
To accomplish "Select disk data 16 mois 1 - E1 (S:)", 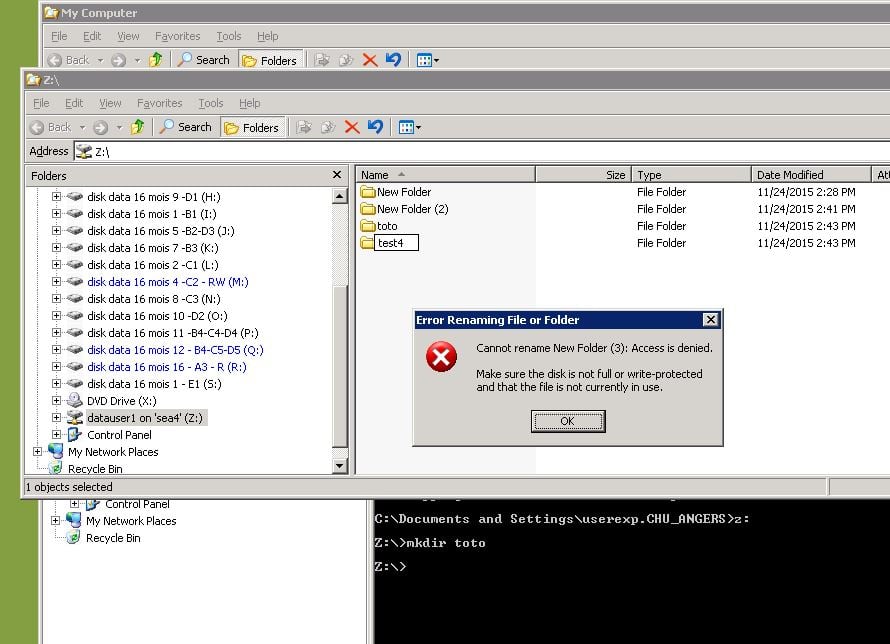I will [x=154, y=384].
